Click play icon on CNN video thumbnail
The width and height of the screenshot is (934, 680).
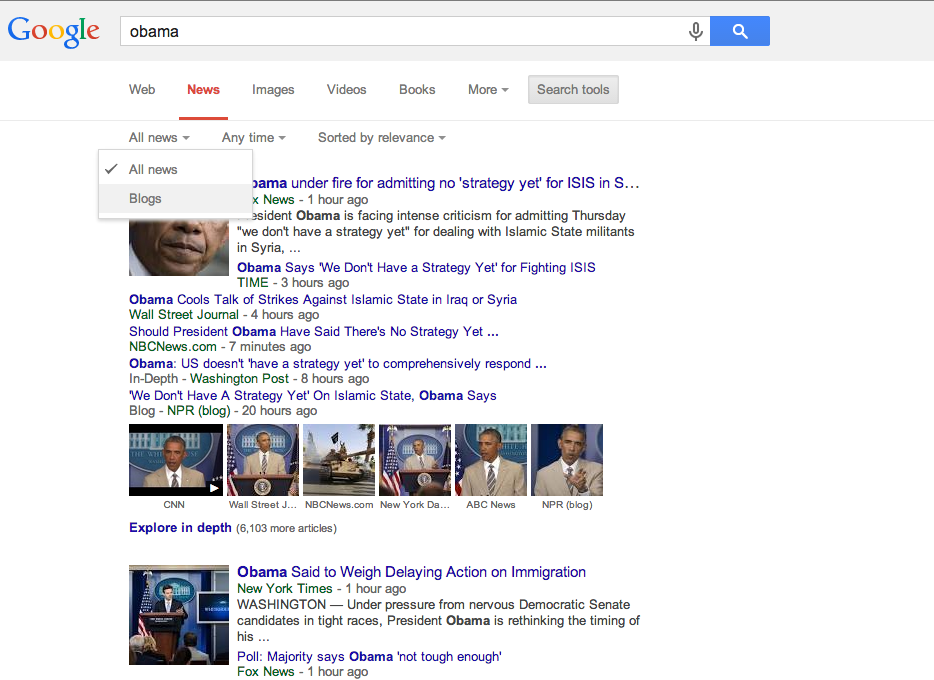pos(214,488)
